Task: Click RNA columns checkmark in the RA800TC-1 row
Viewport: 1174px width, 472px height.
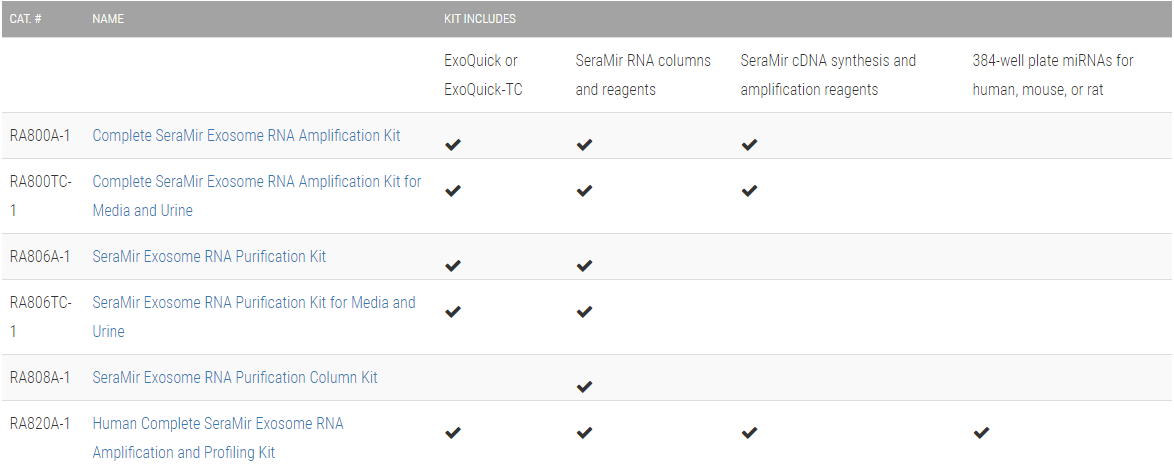Action: (x=584, y=190)
